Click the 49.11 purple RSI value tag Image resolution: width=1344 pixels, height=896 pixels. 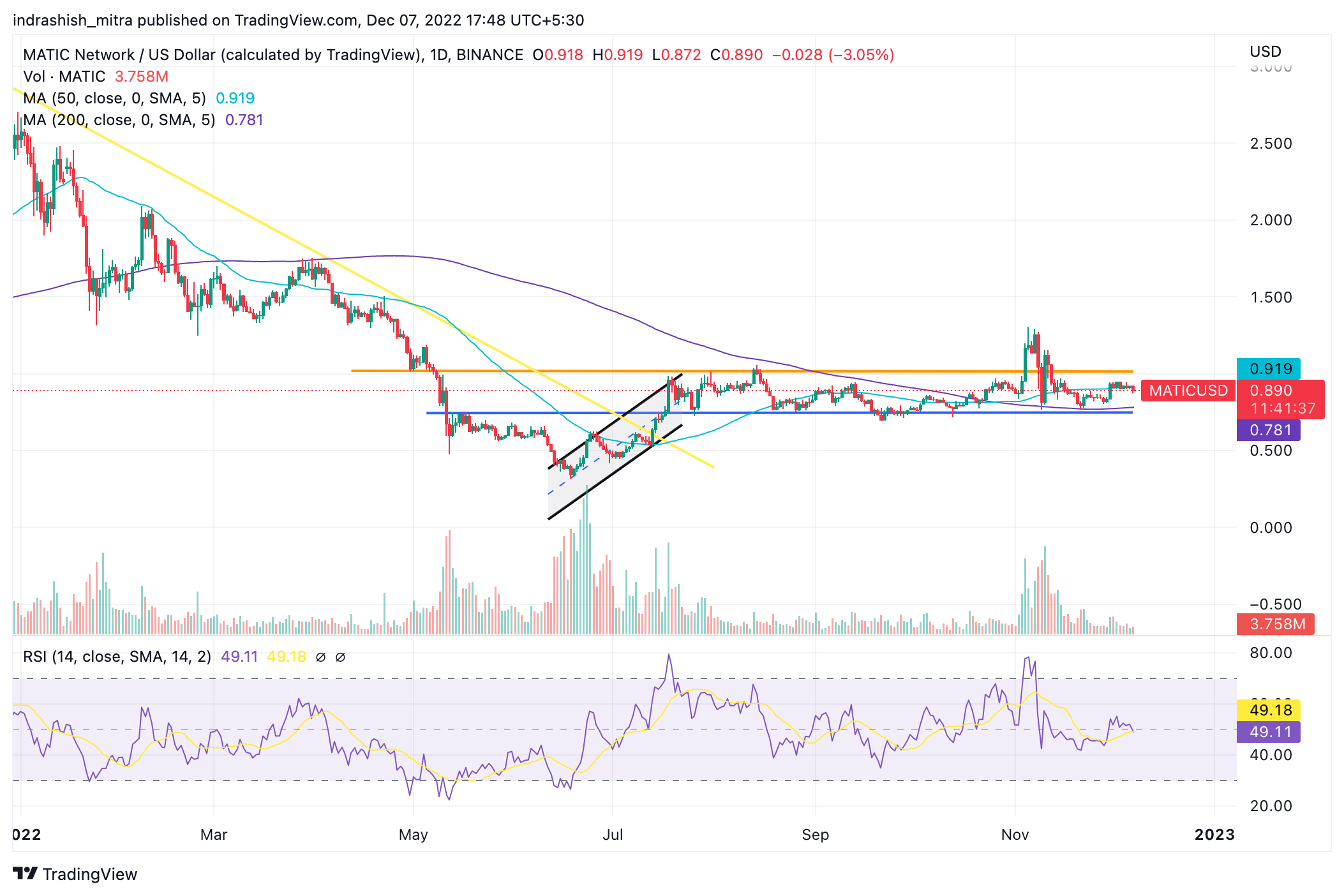1269,732
